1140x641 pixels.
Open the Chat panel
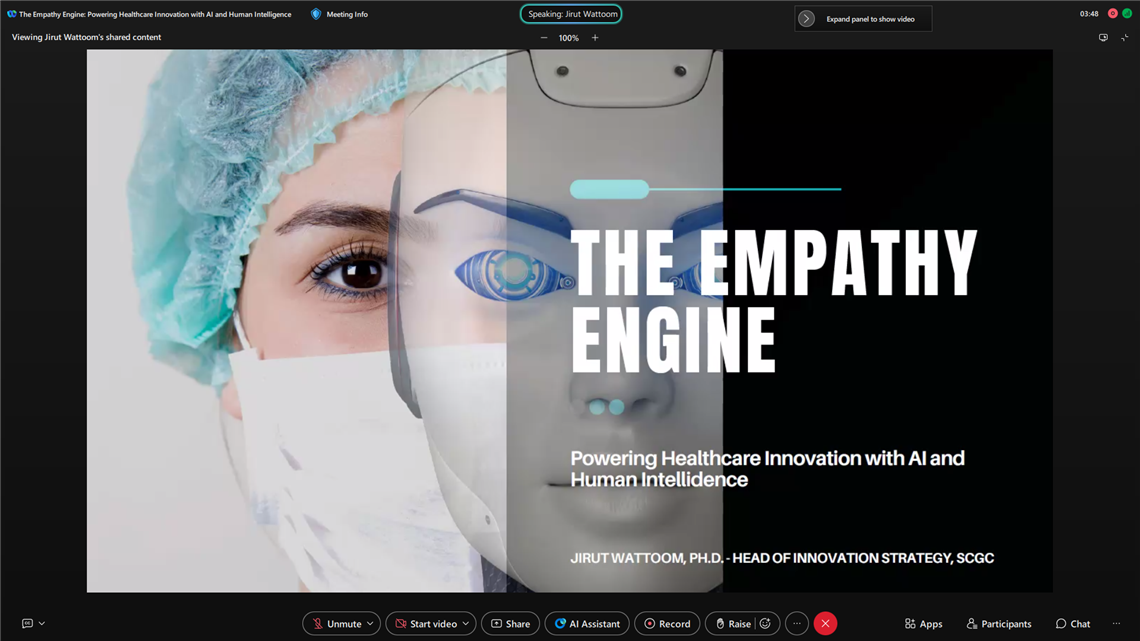(x=1072, y=624)
